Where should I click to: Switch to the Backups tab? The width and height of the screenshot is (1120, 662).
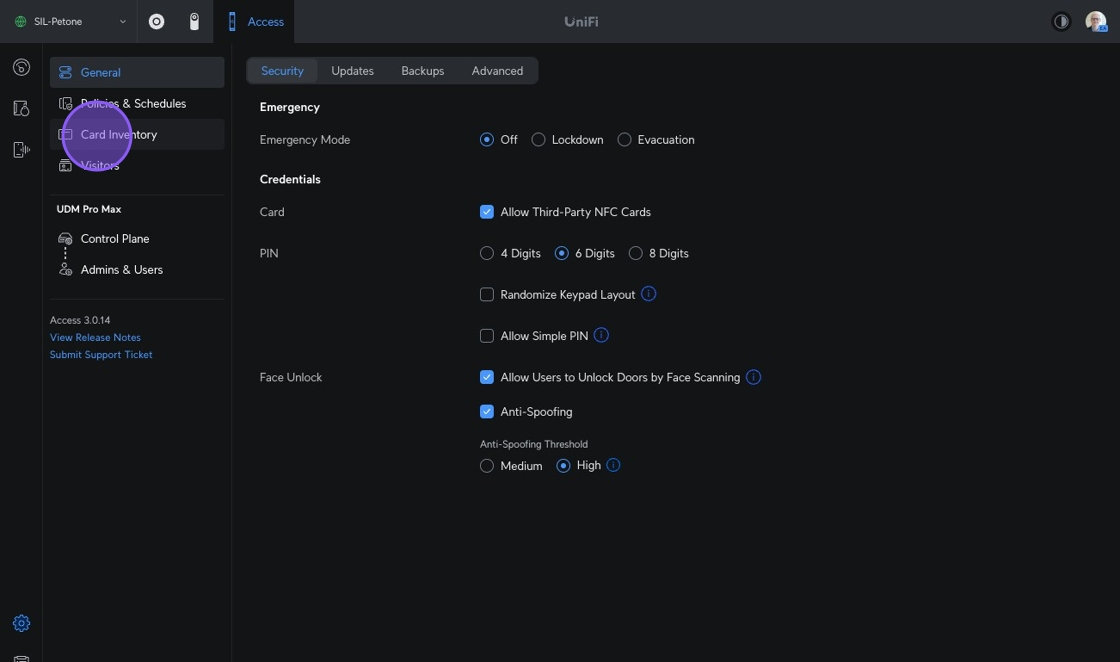(422, 71)
